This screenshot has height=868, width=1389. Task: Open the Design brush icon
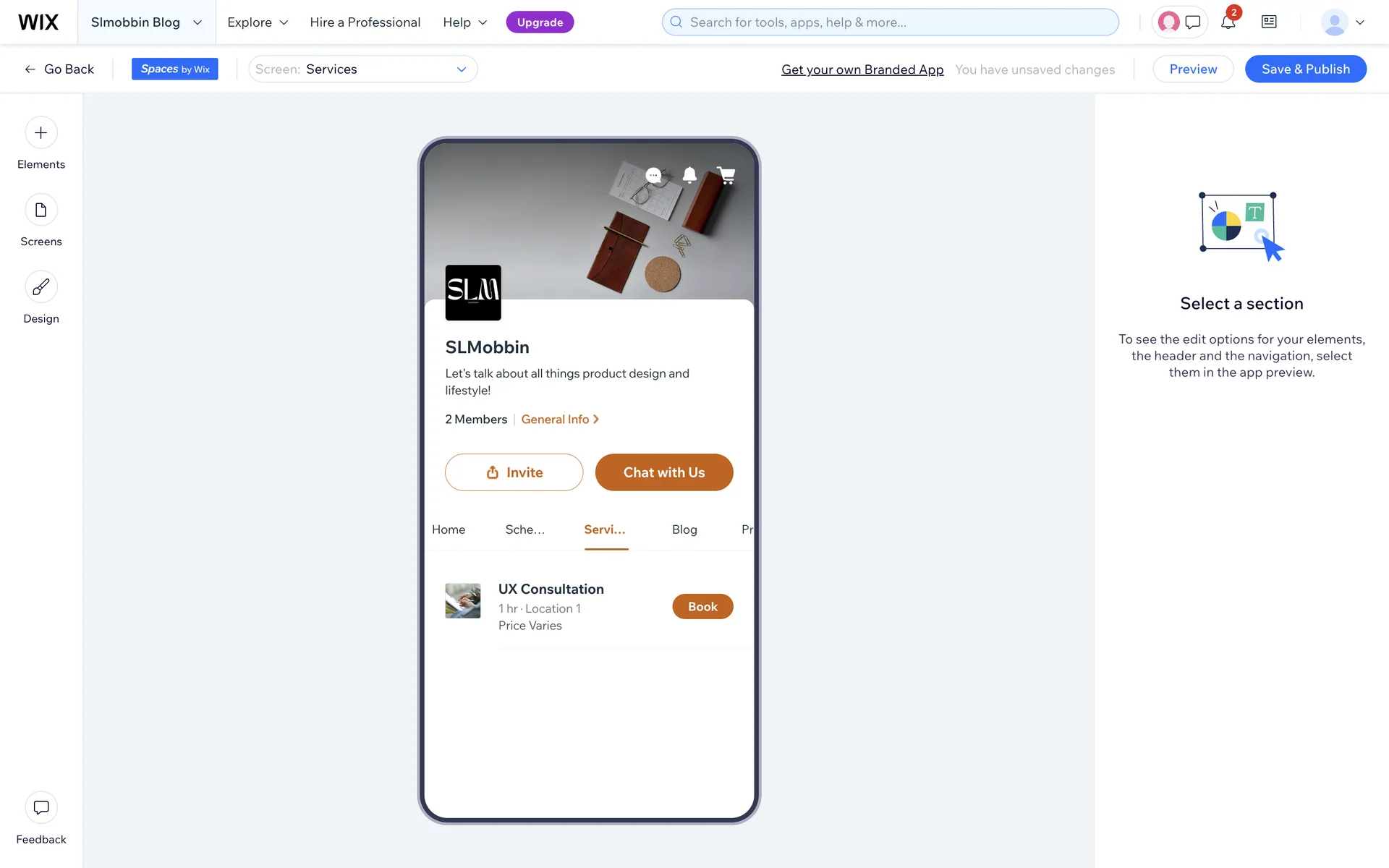coord(41,287)
